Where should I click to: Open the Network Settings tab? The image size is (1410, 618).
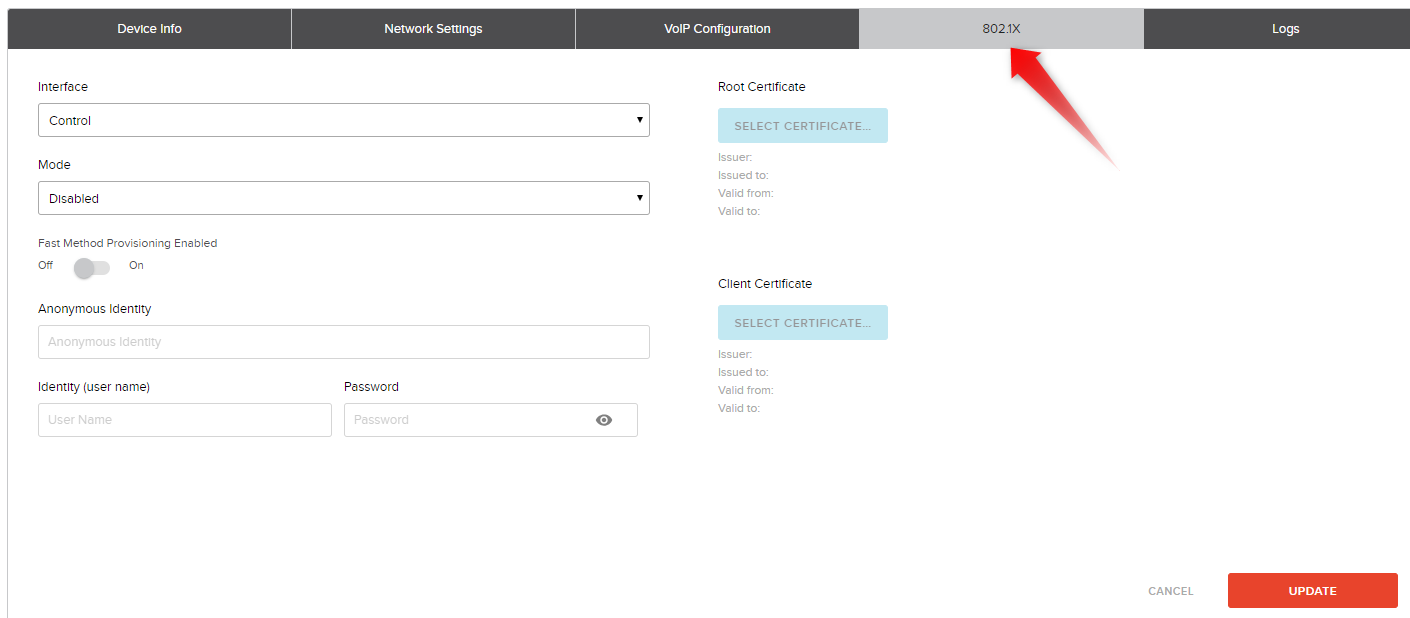[432, 28]
